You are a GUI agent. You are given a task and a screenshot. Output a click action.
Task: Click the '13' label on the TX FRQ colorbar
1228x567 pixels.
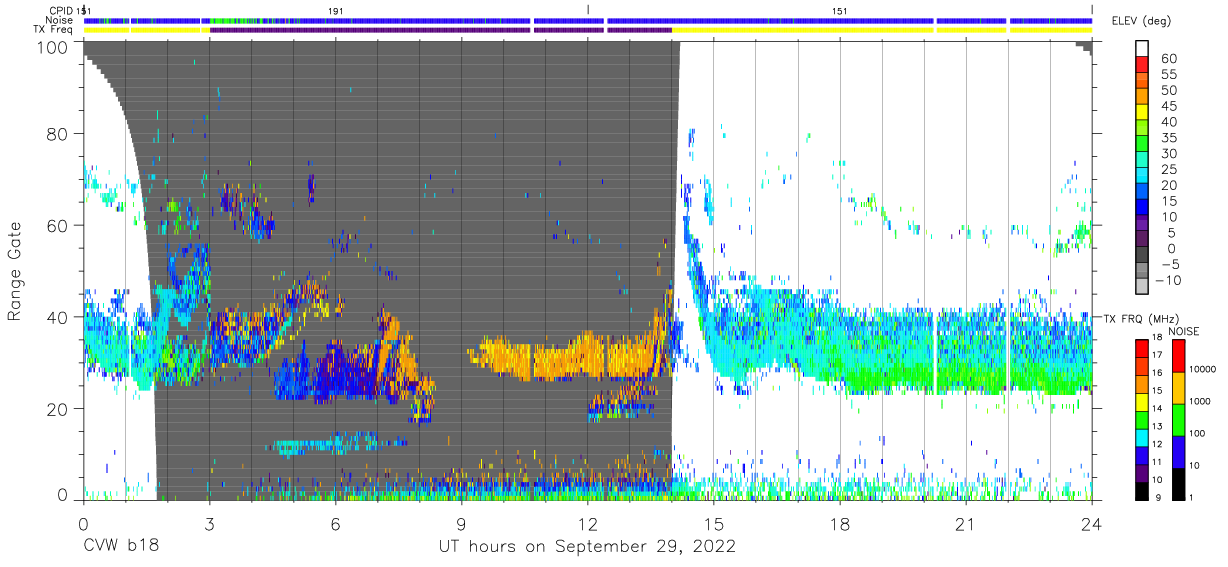tap(1157, 427)
